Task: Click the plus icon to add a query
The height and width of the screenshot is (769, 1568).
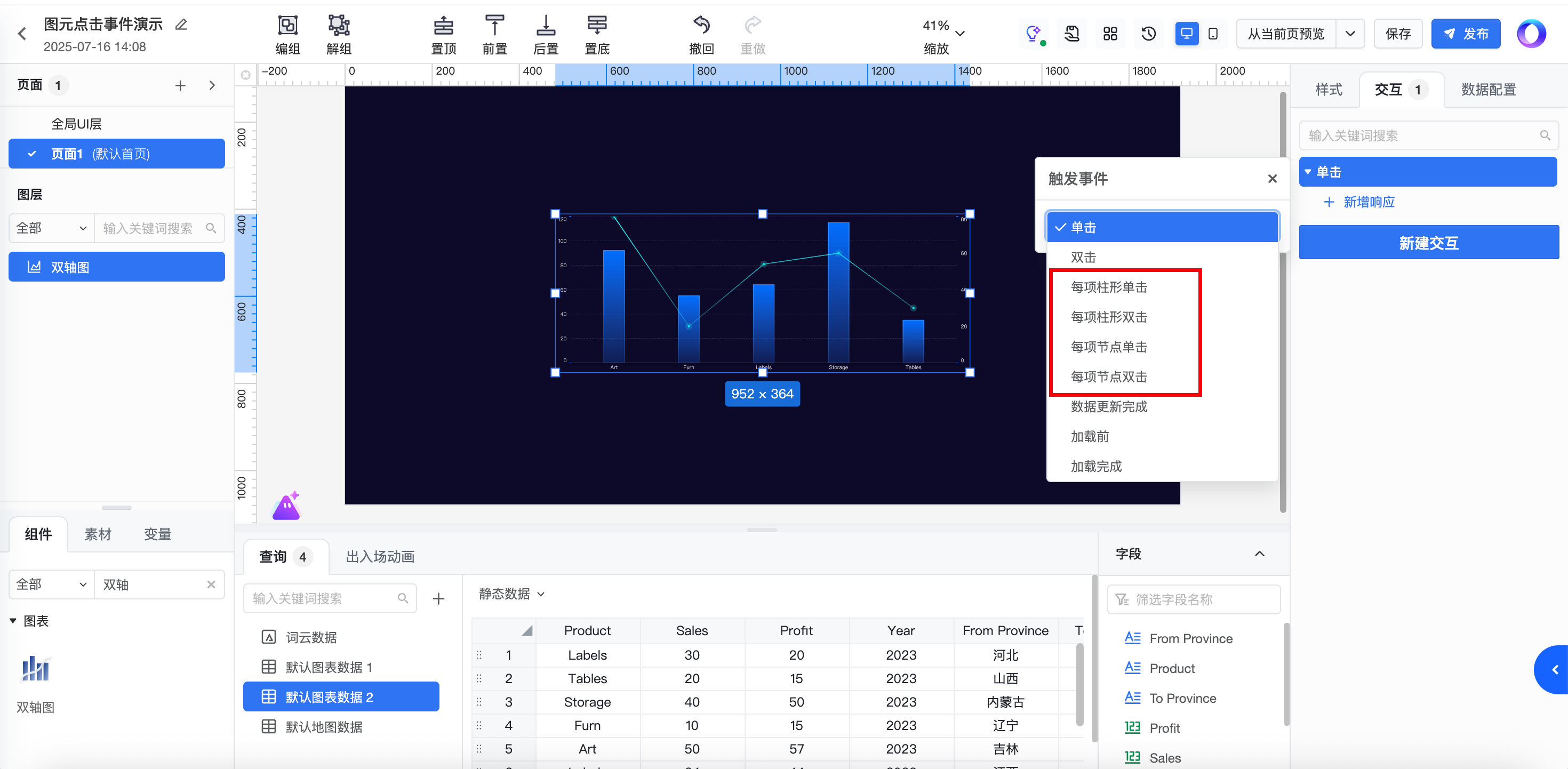Action: 438,598
